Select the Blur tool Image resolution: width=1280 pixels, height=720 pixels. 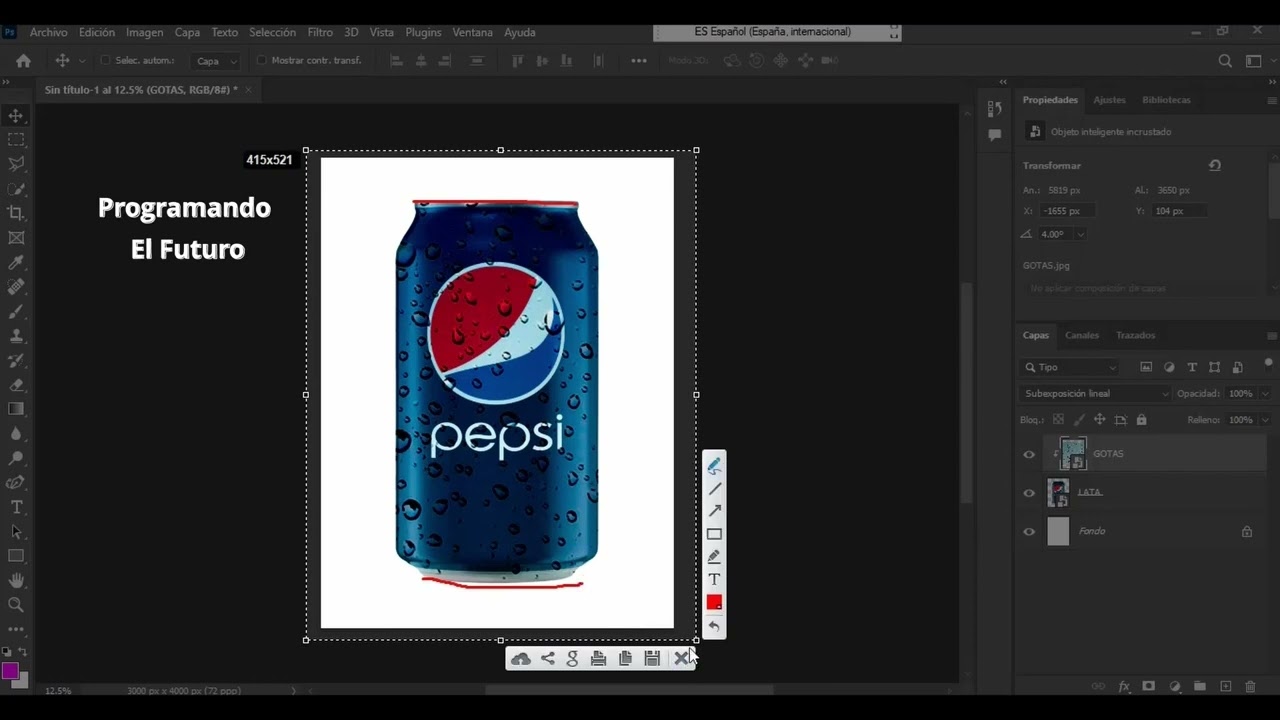16,434
